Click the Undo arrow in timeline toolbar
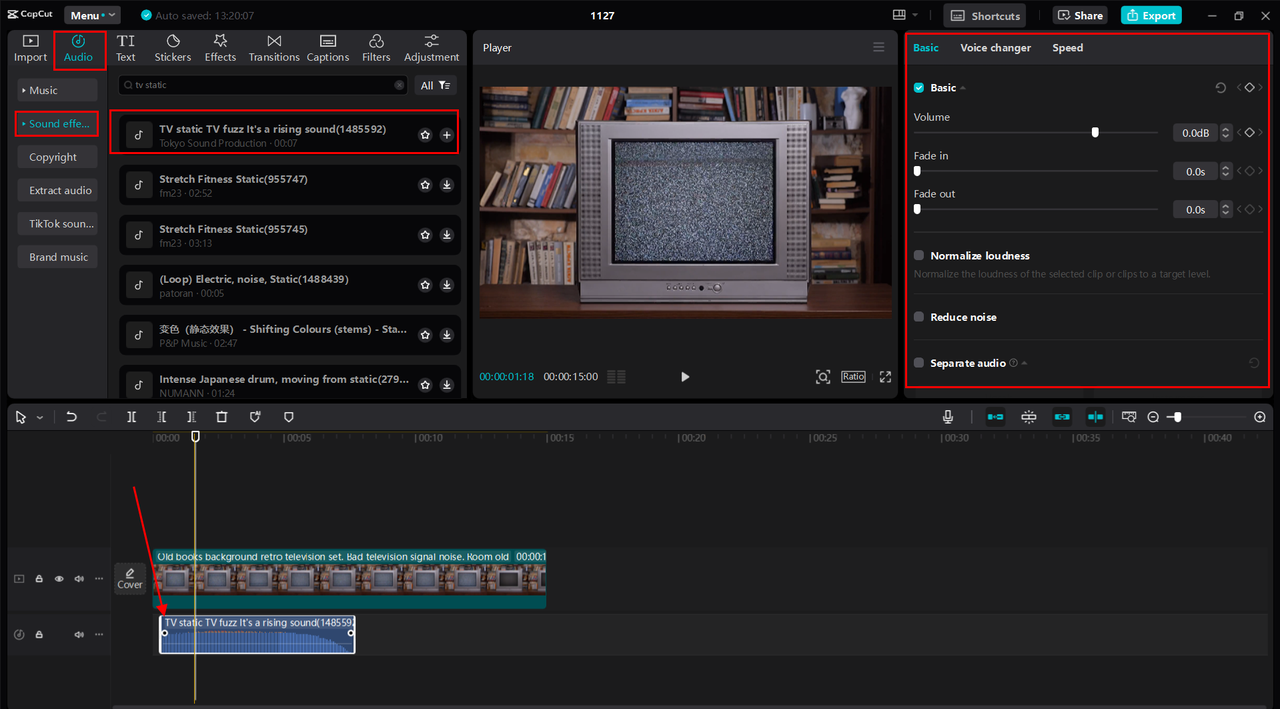The height and width of the screenshot is (709, 1280). tap(71, 417)
